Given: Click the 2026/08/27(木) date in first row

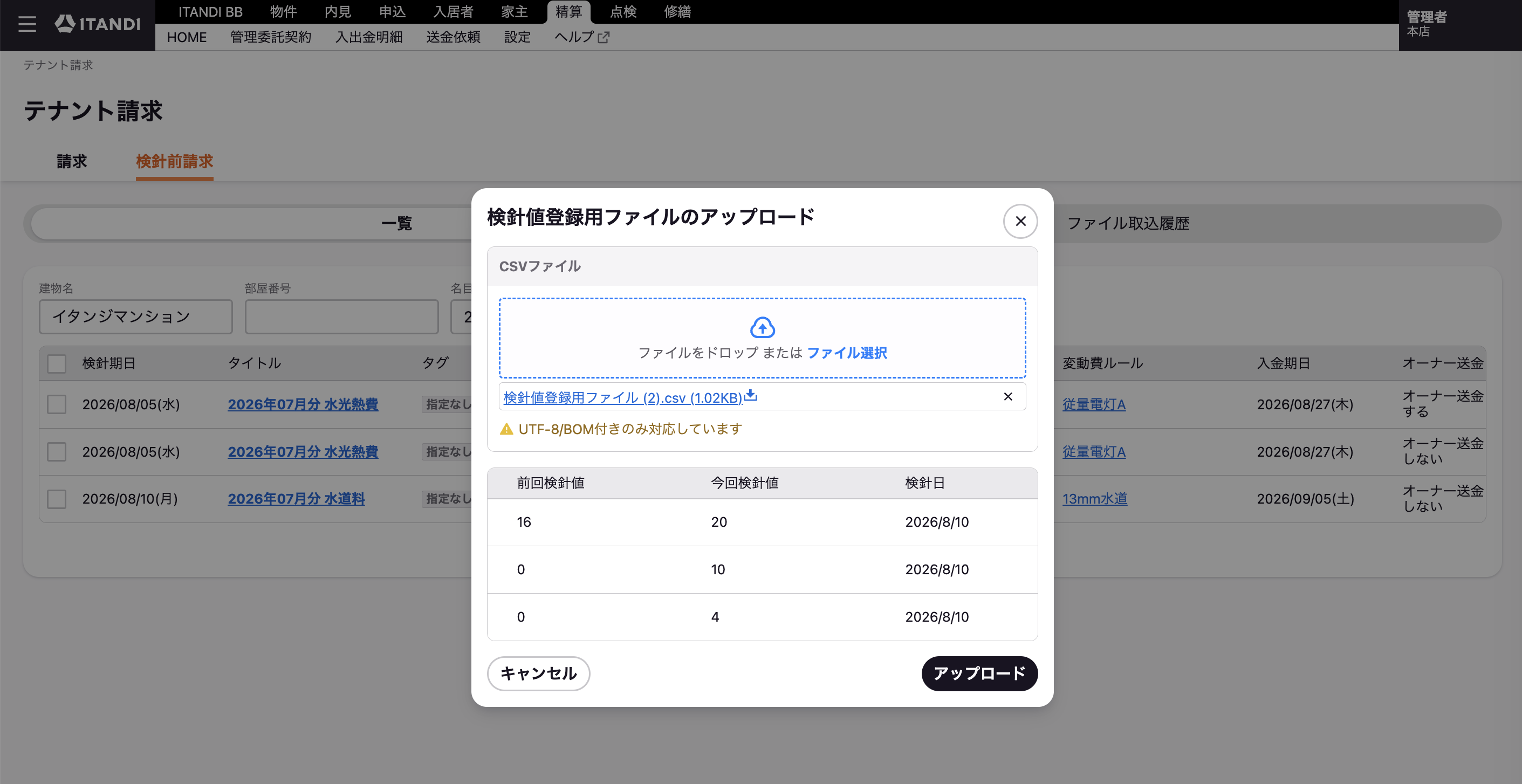Looking at the screenshot, I should tap(1305, 405).
